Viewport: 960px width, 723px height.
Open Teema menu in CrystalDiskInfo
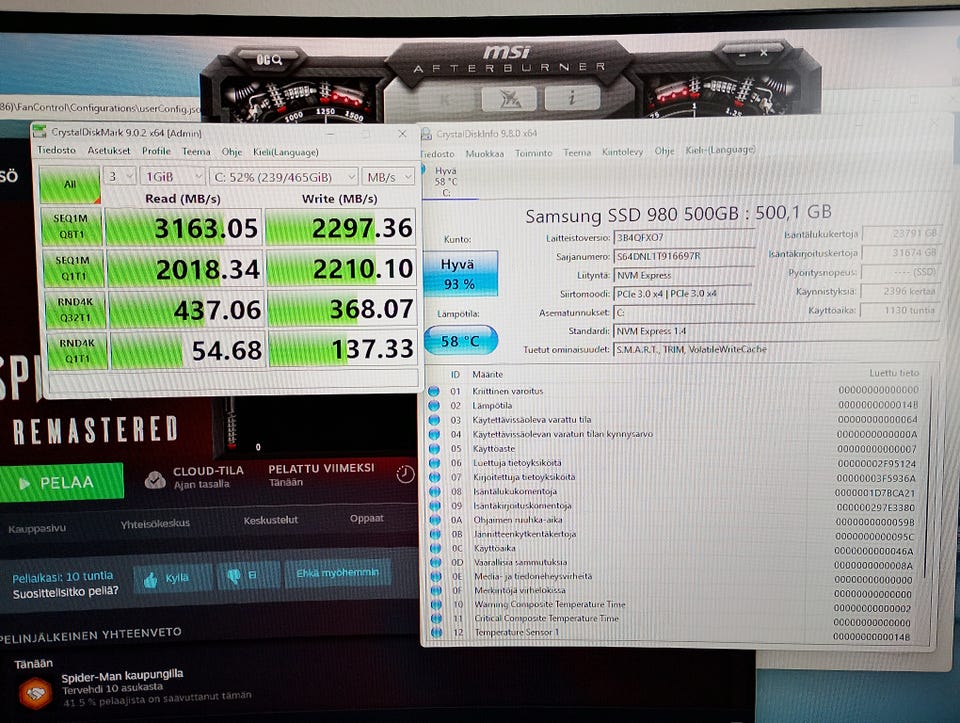coord(577,152)
